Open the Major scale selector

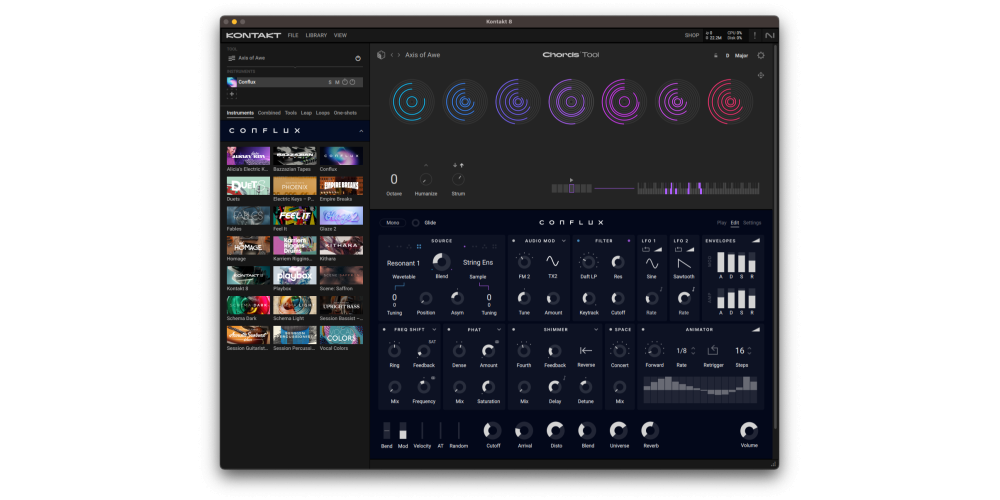click(x=741, y=55)
